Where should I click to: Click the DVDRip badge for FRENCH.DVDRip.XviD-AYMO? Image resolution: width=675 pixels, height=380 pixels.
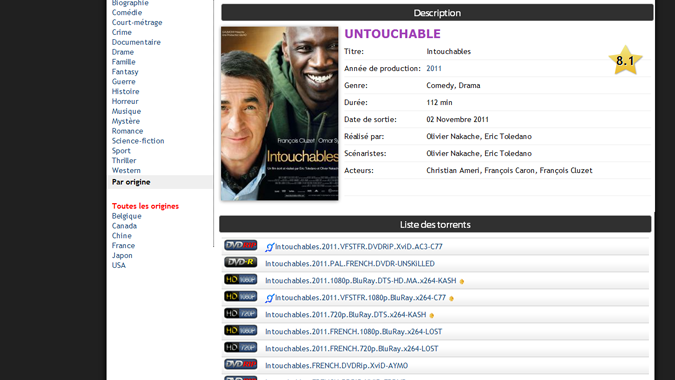[x=241, y=364]
